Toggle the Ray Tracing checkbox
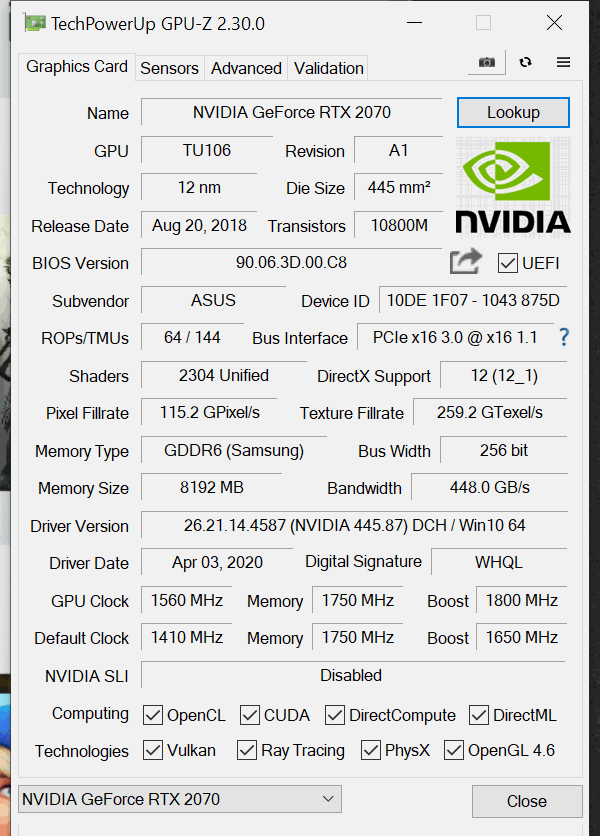 tap(247, 750)
